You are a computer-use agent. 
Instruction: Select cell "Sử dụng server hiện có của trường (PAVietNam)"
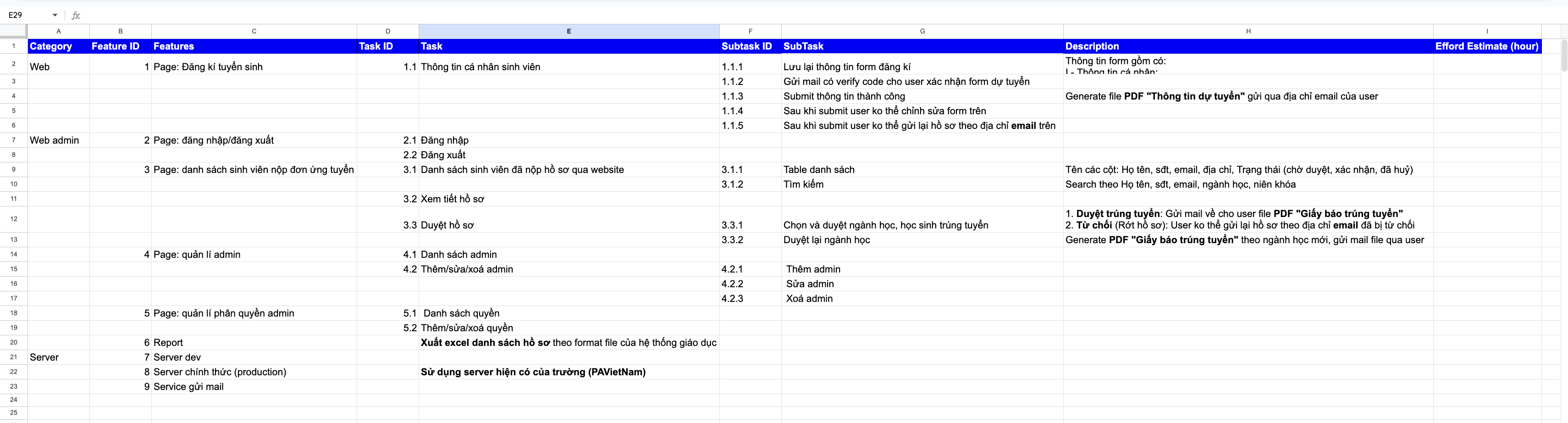point(569,372)
